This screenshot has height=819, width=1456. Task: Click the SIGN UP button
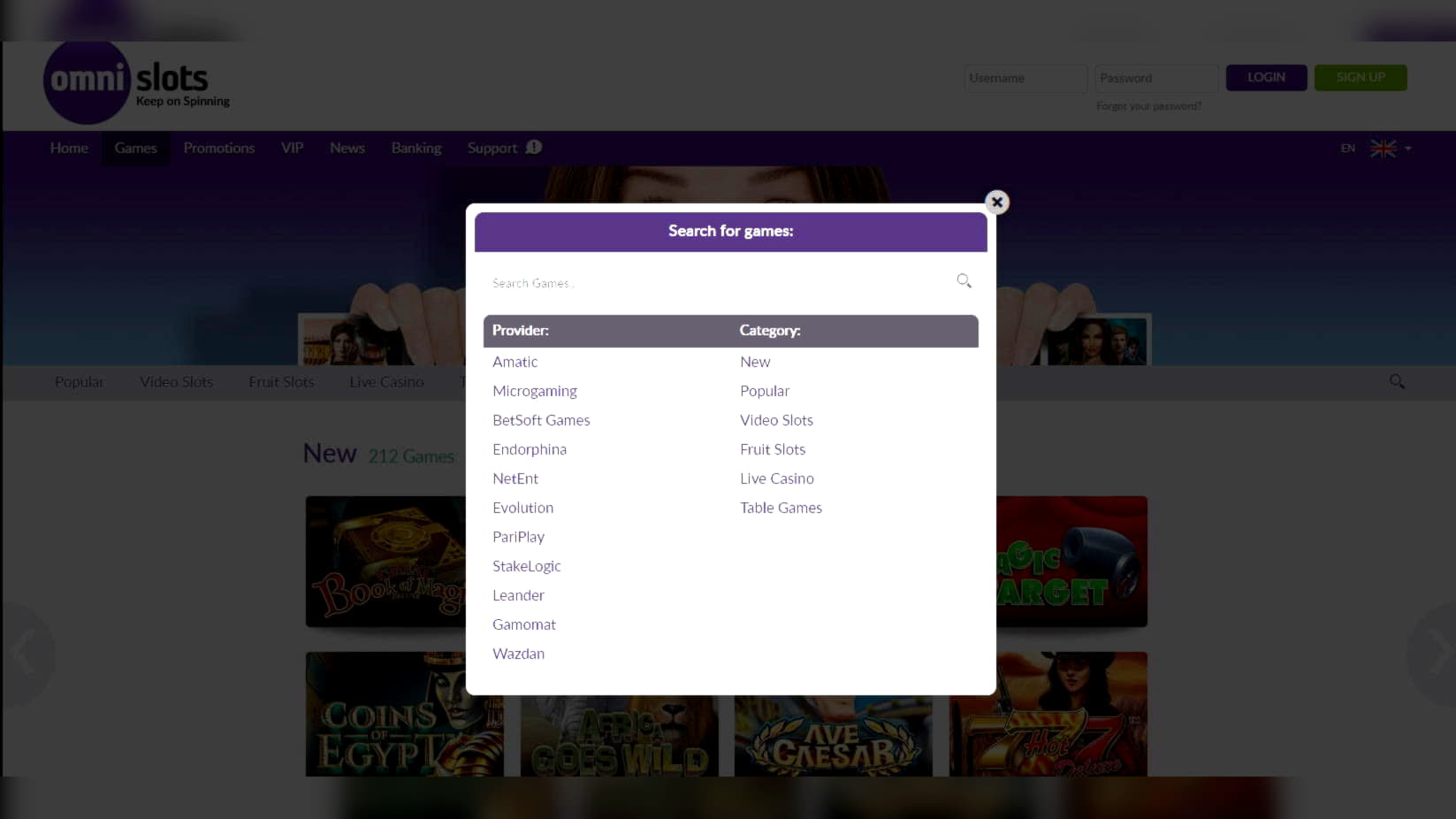[1361, 78]
